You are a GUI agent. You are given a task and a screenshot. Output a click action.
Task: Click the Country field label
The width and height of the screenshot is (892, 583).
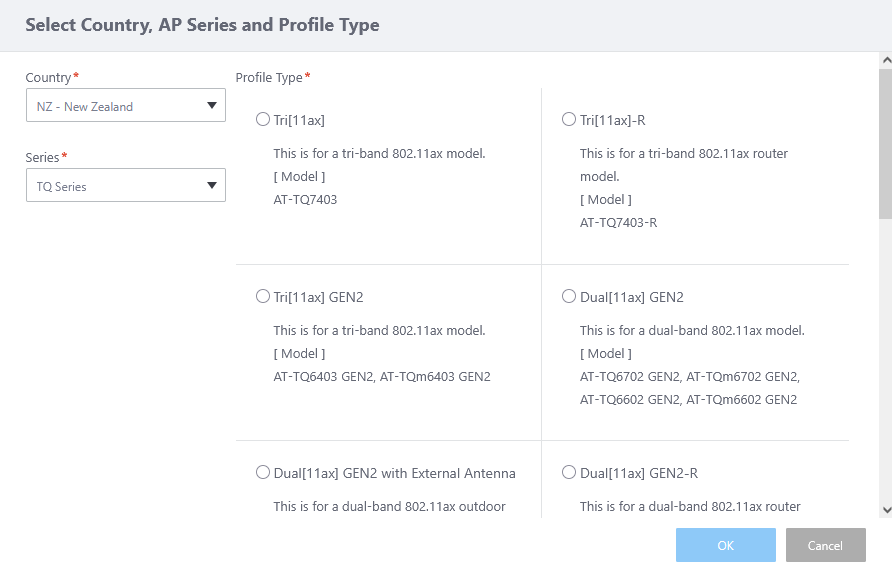pos(48,78)
